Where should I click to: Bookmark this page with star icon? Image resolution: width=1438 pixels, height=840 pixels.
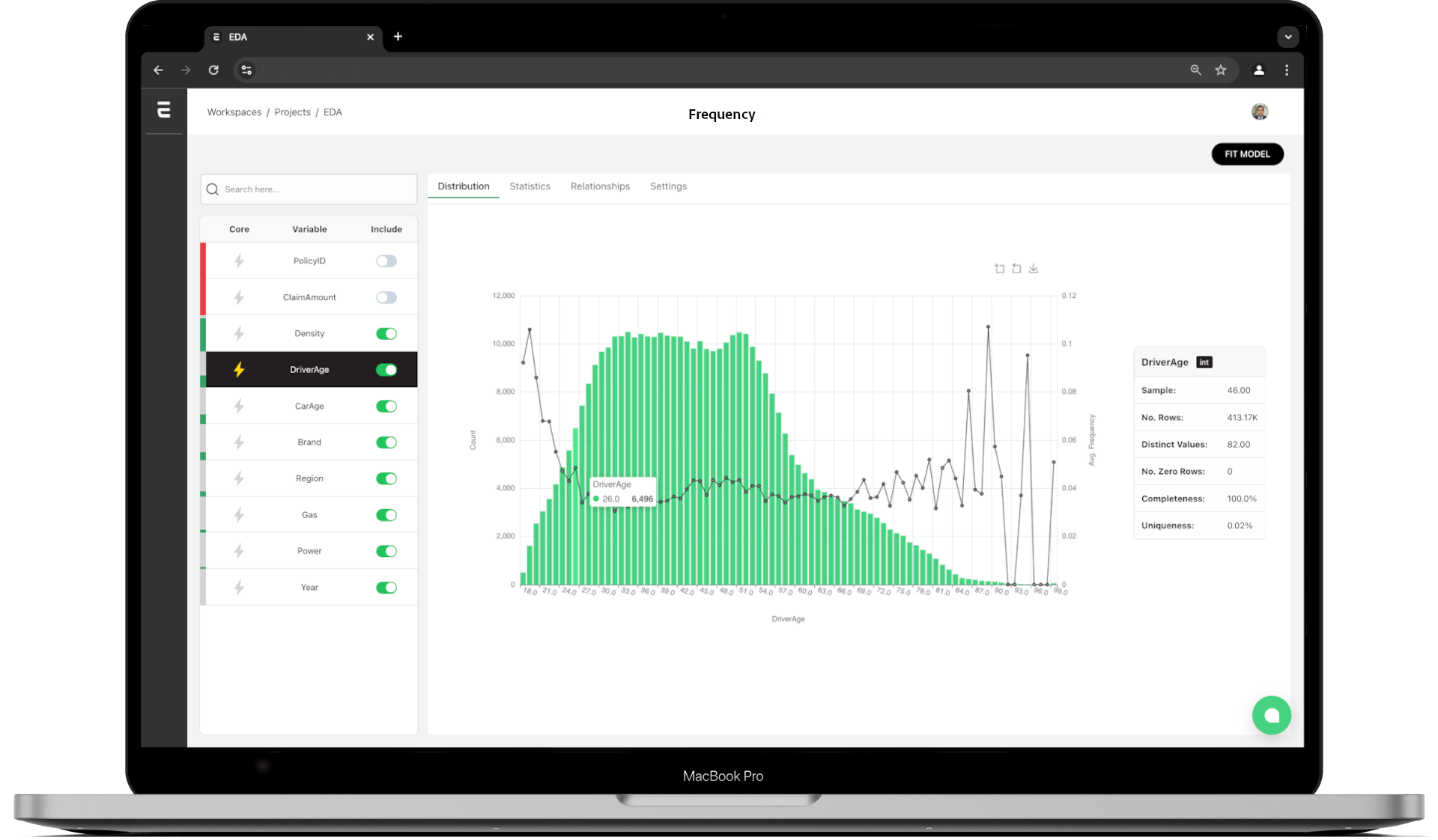click(1221, 70)
